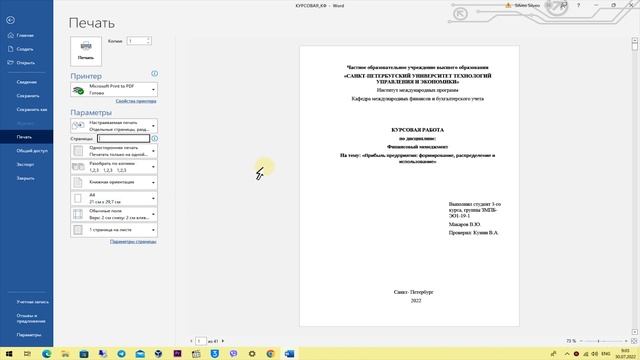Viewport: 640px width, 360px height.
Task: Select Открыть (Open) in the sidebar
Action: click(x=26, y=63)
